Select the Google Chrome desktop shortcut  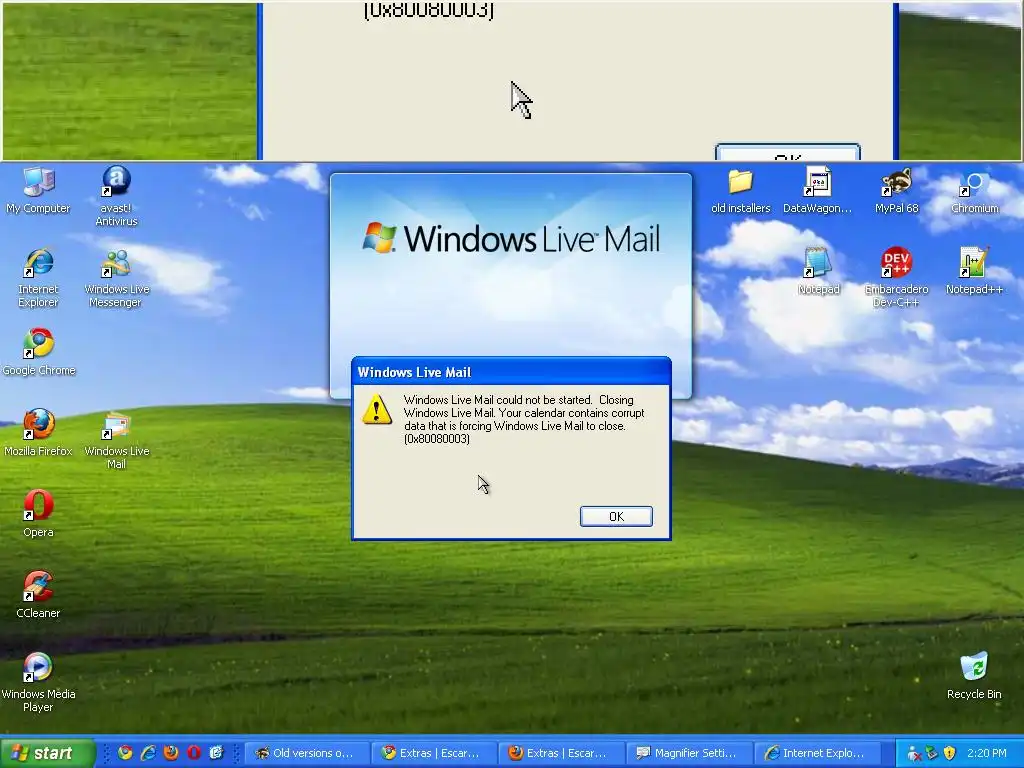click(39, 353)
